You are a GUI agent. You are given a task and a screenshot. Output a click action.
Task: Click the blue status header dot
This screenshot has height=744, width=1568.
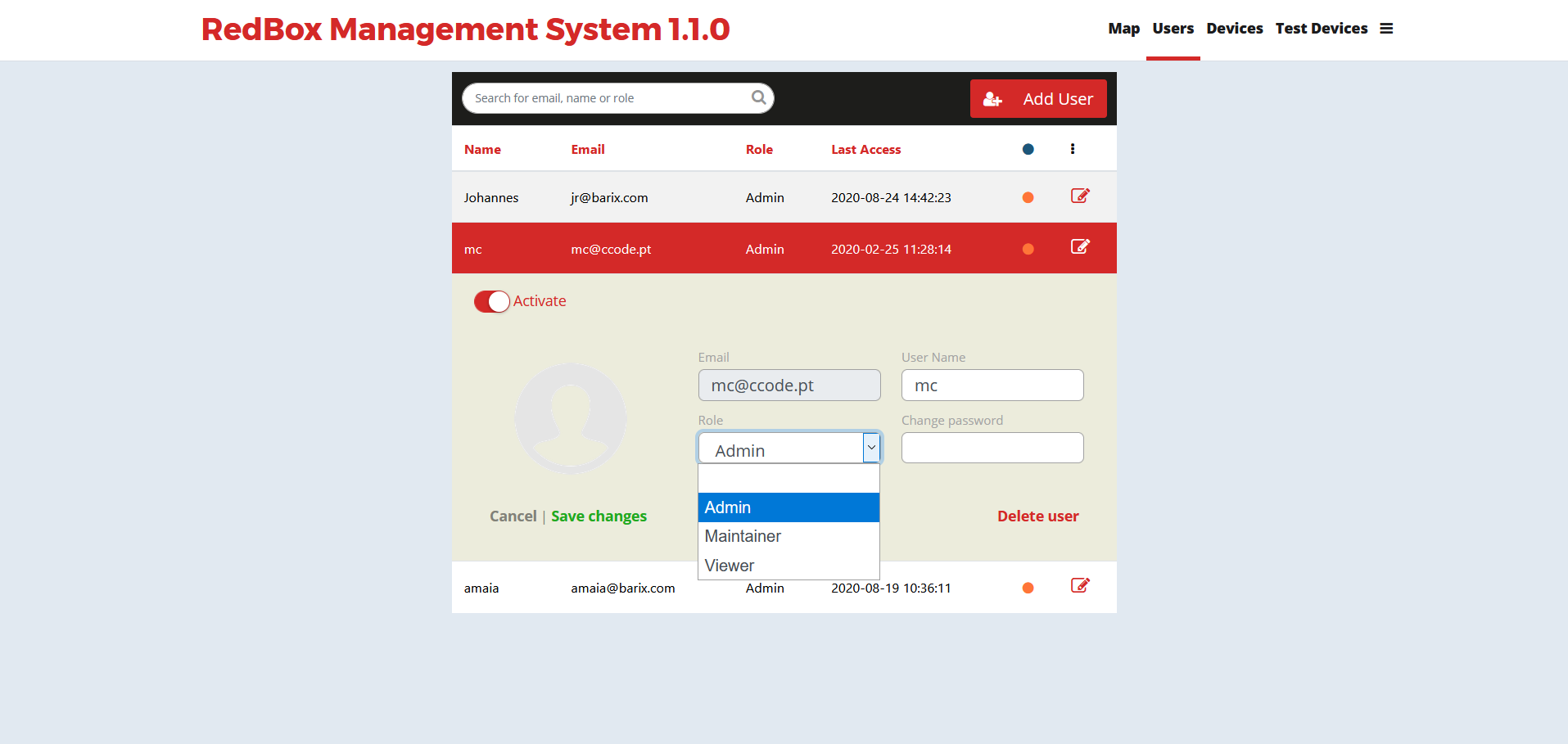tap(1028, 149)
